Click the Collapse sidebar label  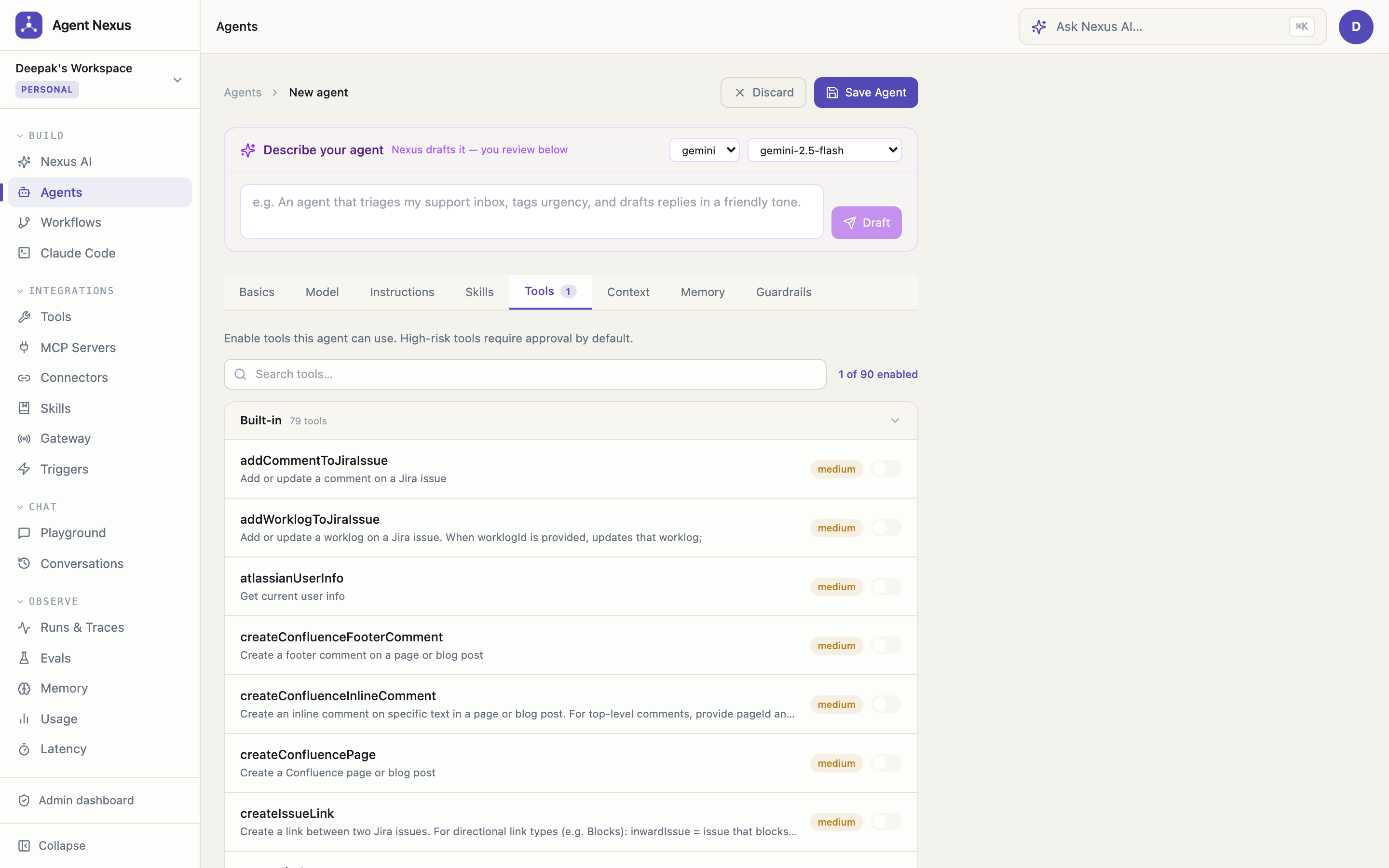[62, 846]
